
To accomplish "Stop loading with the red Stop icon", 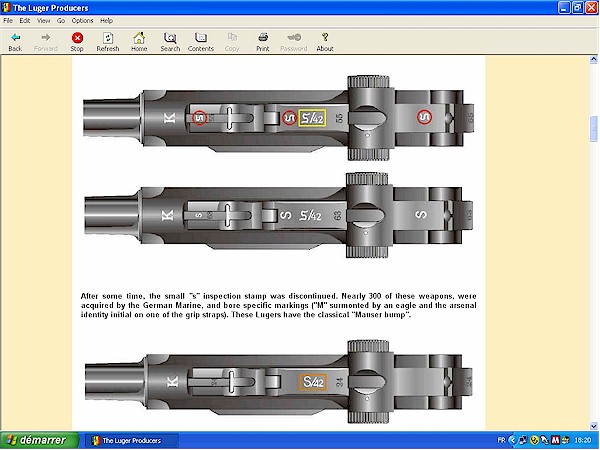I will (77, 41).
